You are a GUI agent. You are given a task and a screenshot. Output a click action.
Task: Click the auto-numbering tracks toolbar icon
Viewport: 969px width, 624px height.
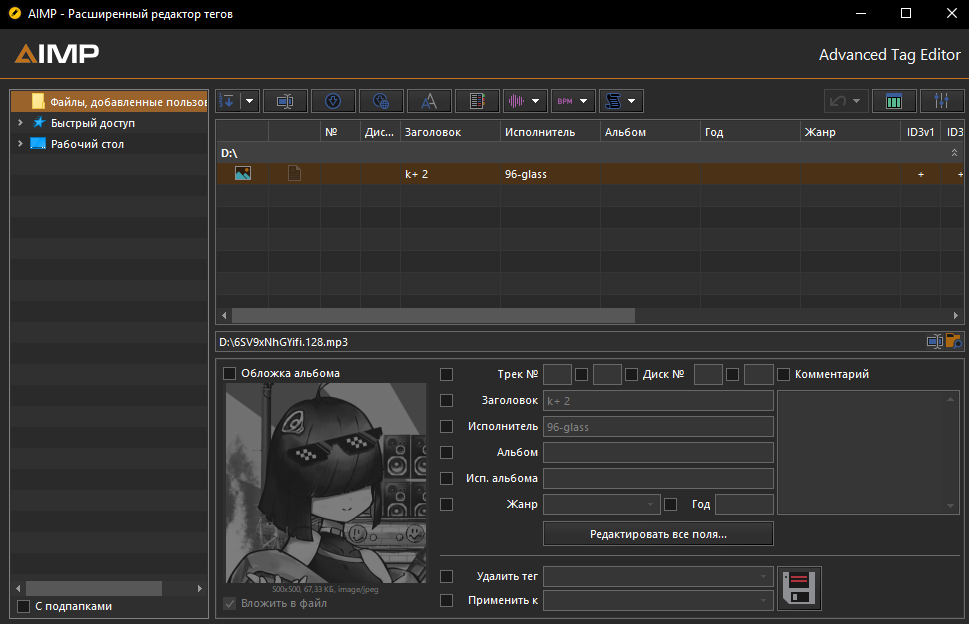(x=227, y=101)
